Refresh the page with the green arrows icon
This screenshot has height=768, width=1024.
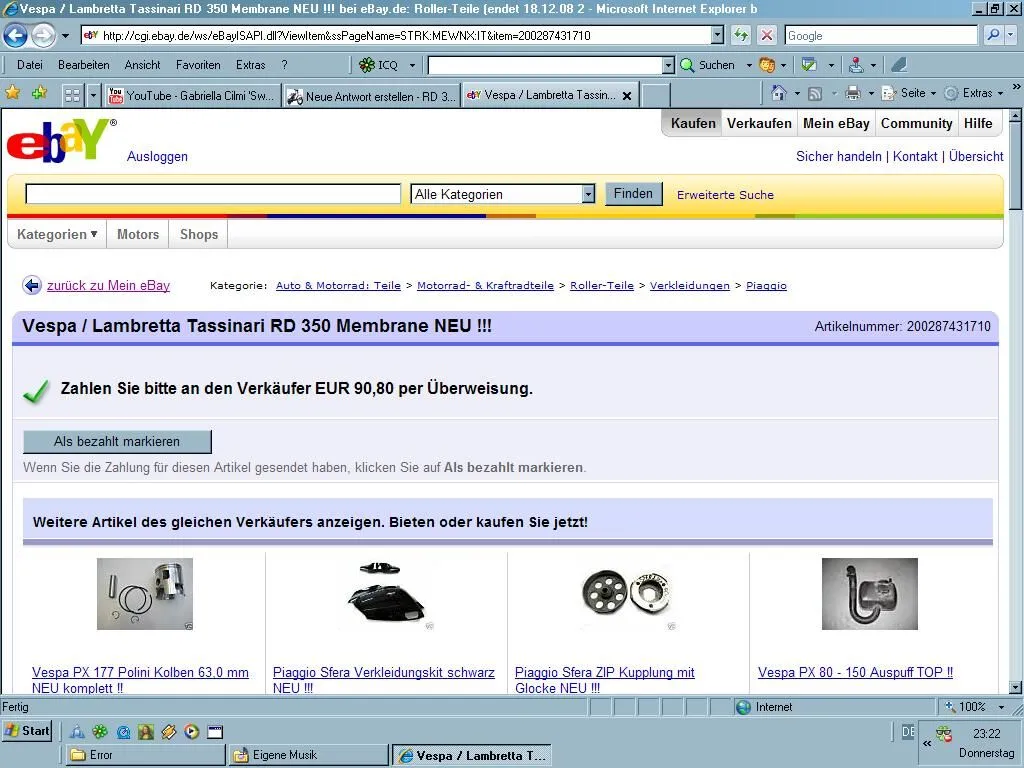741,35
